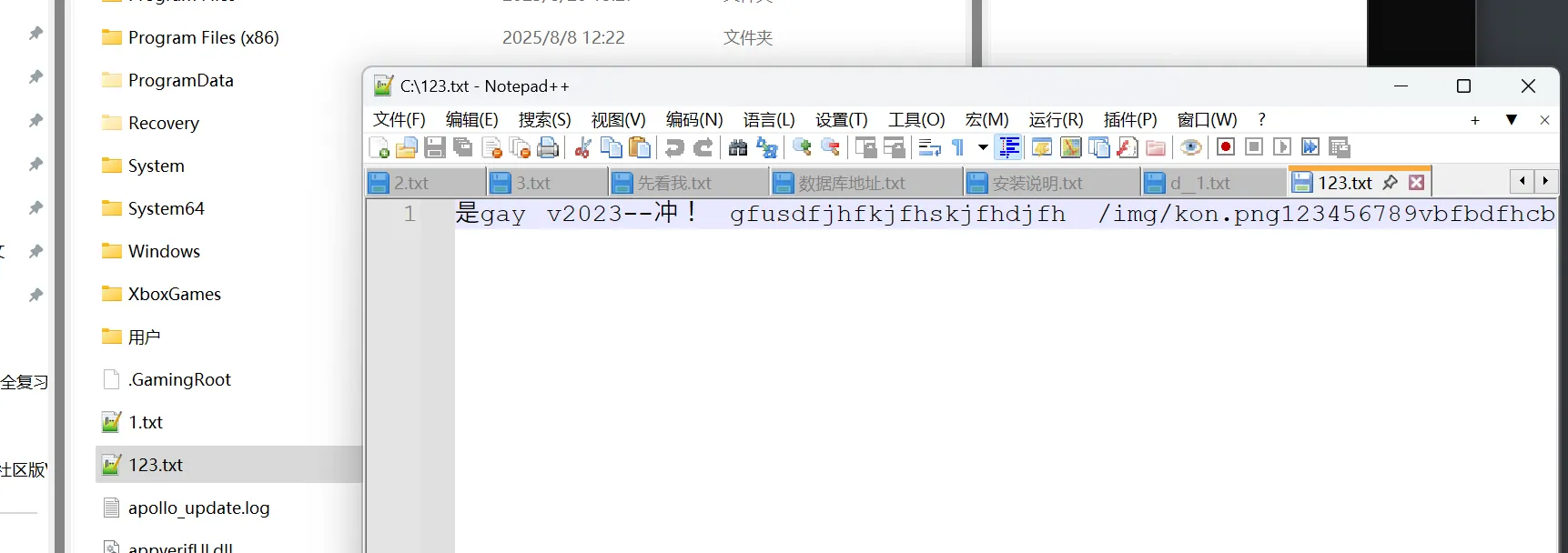This screenshot has width=1568, height=553.
Task: Open the 窗口(W) menu
Action: pos(1208,119)
